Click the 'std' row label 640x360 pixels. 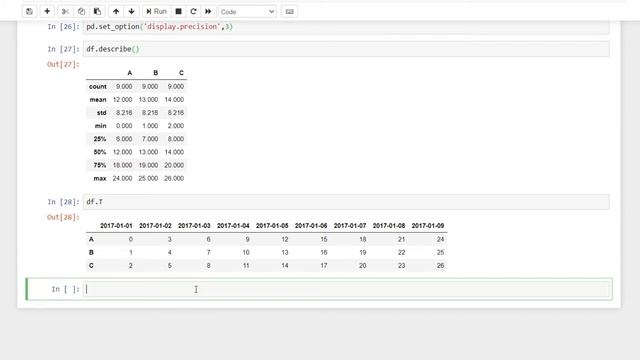point(102,113)
